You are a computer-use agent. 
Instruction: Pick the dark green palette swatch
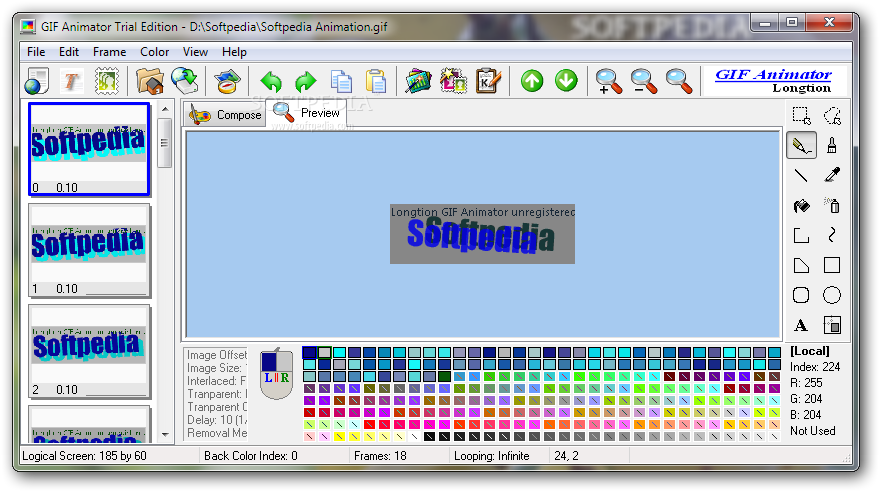tap(444, 376)
